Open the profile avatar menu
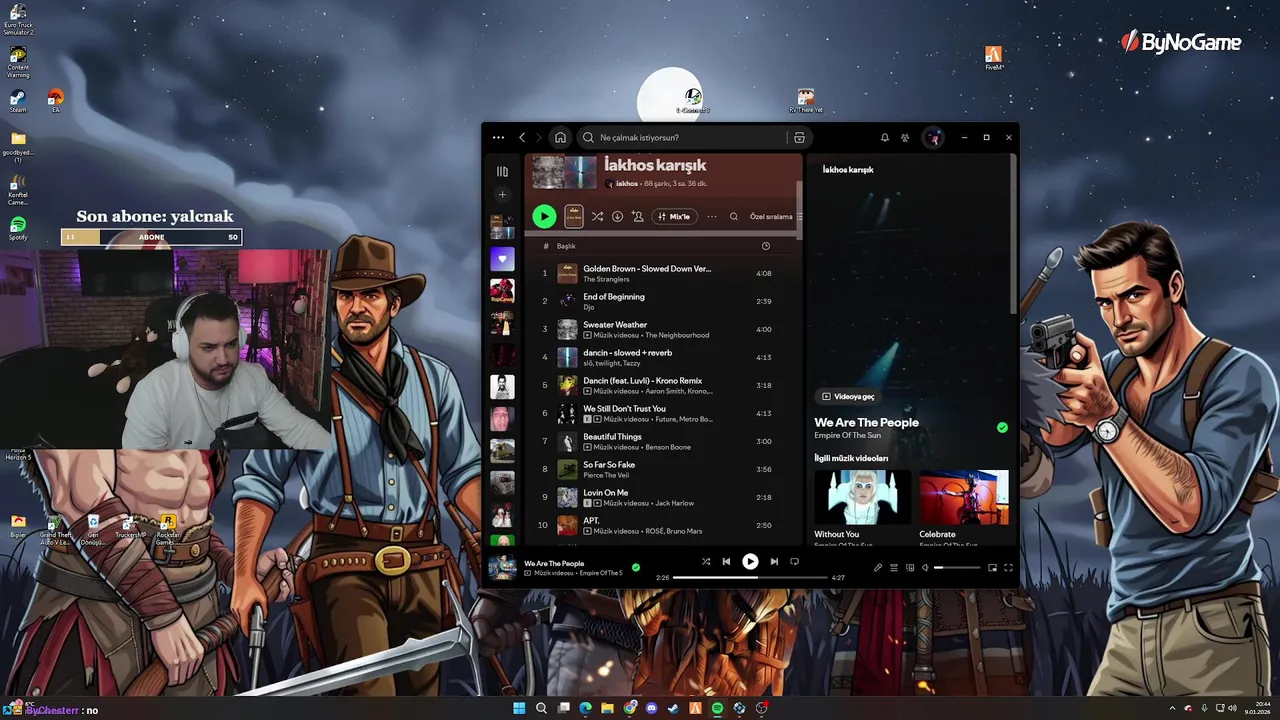The image size is (1280, 720). (x=932, y=138)
